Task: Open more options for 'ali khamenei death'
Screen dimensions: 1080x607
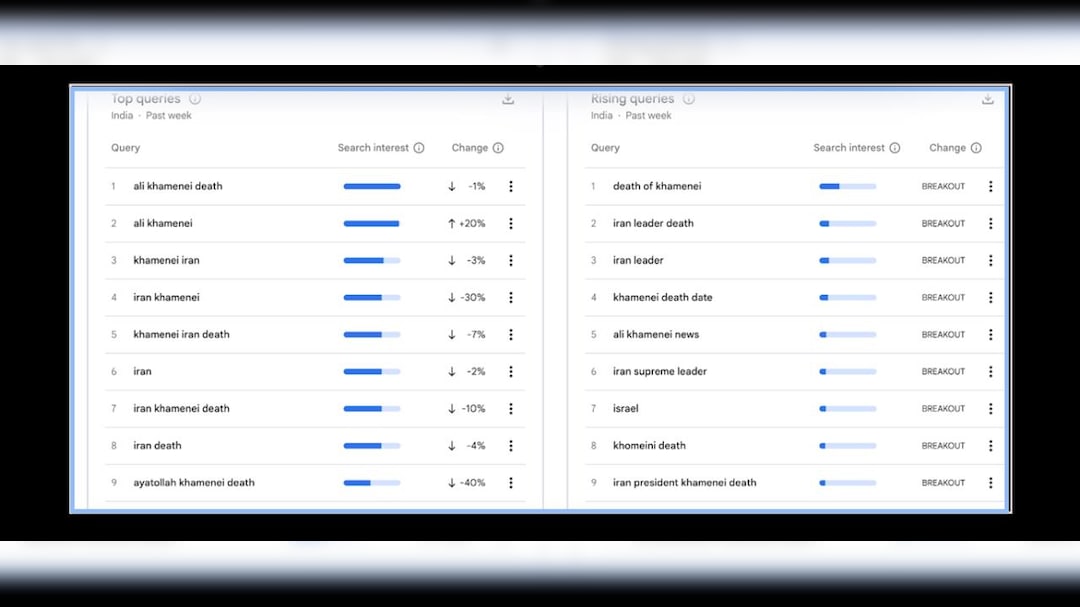Action: coord(511,186)
